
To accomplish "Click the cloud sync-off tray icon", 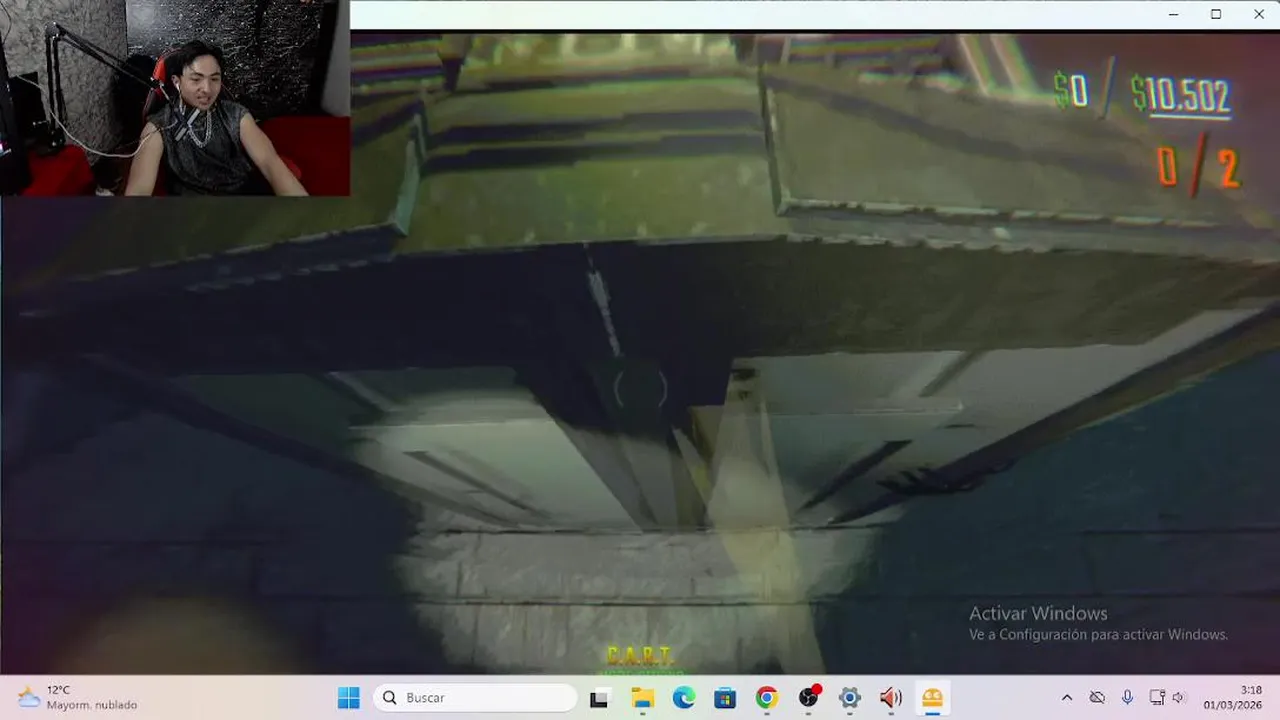I will (x=1097, y=698).
